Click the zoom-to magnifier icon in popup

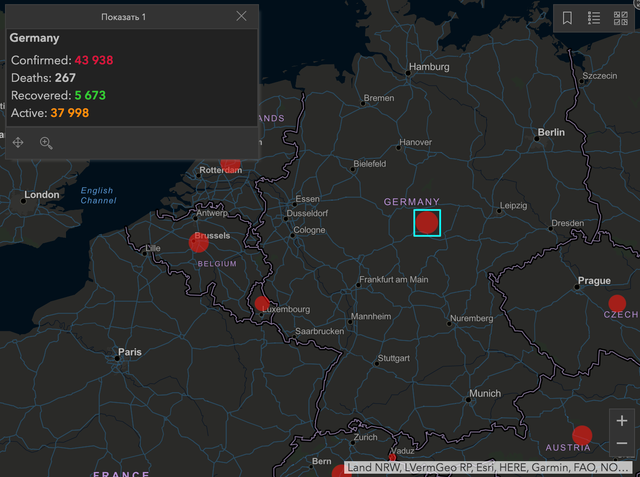(46, 143)
